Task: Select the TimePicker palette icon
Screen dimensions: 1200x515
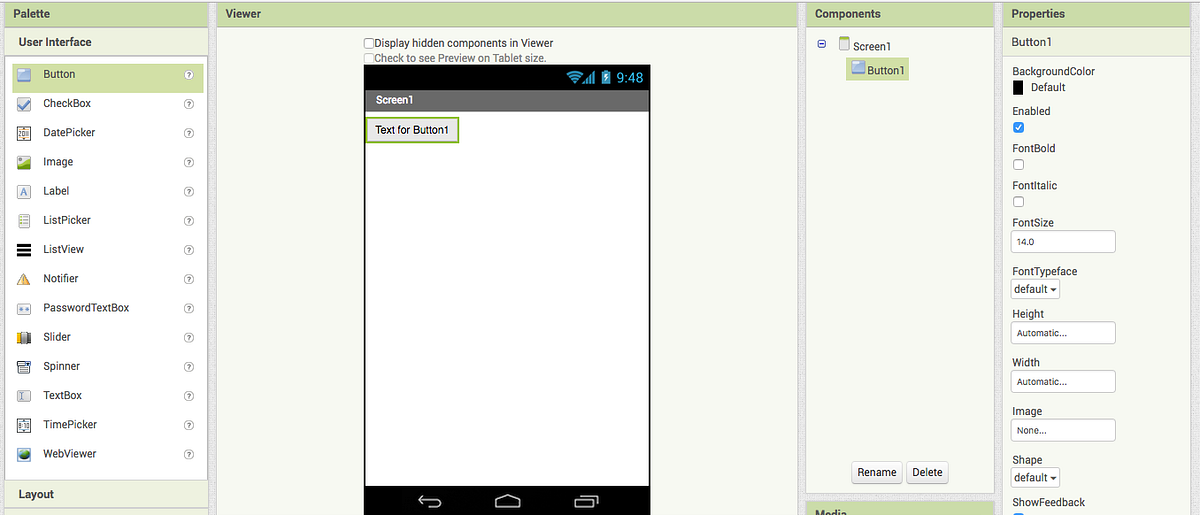Action: (24, 425)
